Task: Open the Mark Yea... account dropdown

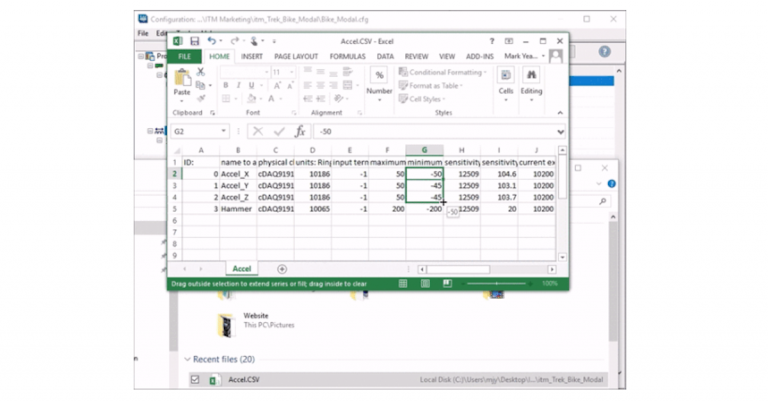Action: point(543,56)
